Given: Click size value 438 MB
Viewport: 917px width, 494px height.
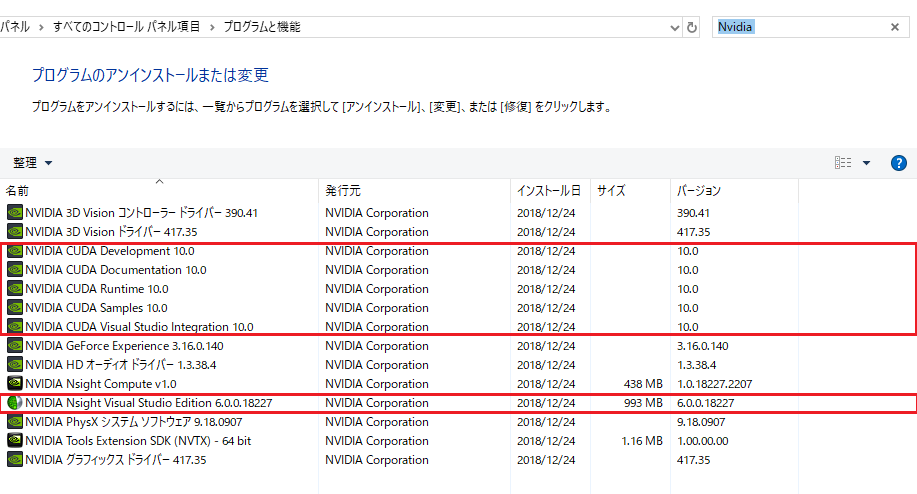Looking at the screenshot, I should point(643,384).
